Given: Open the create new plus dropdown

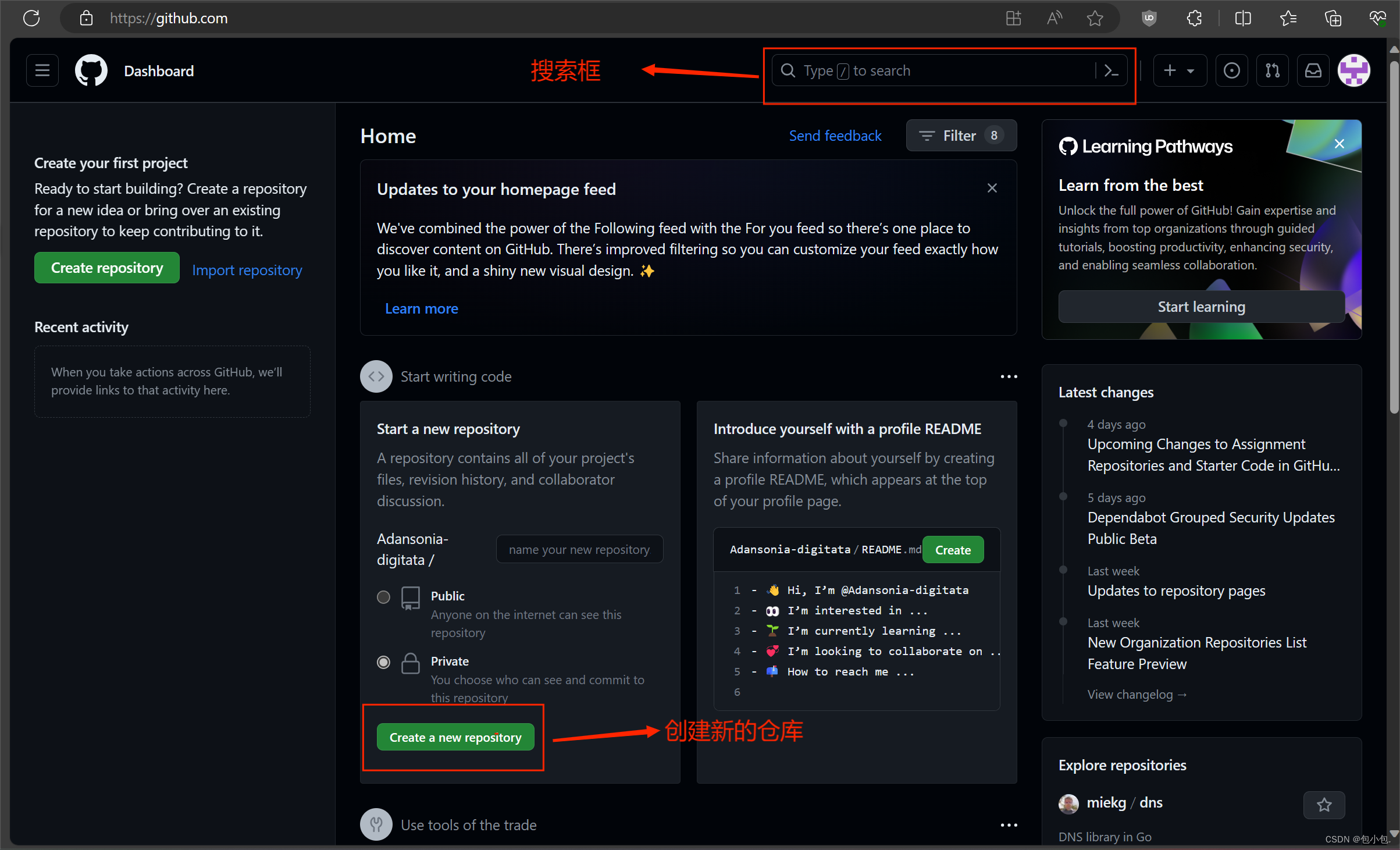Looking at the screenshot, I should click(1179, 70).
